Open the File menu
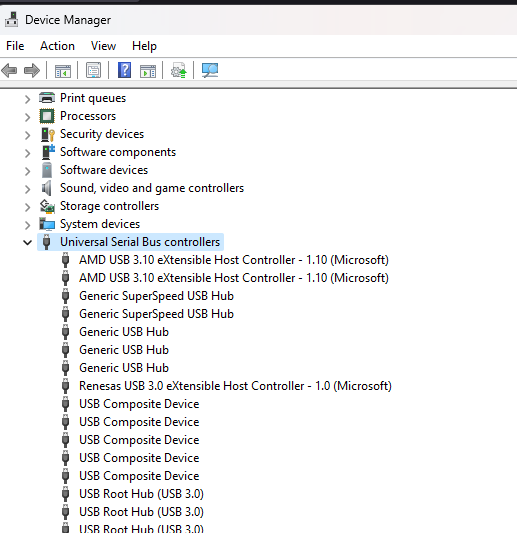517x533 pixels. [15, 46]
